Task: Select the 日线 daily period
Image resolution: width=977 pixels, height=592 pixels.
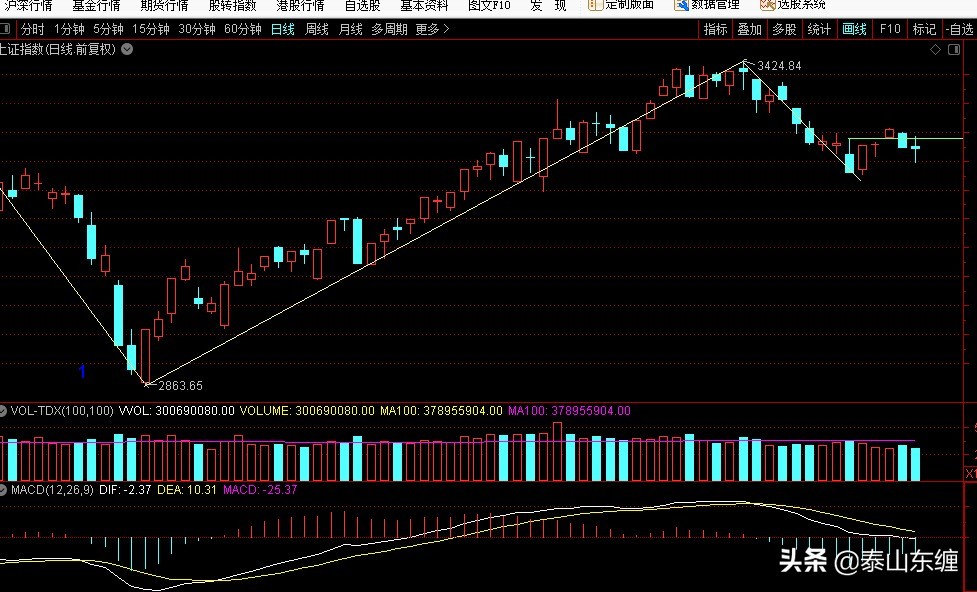Action: point(283,29)
